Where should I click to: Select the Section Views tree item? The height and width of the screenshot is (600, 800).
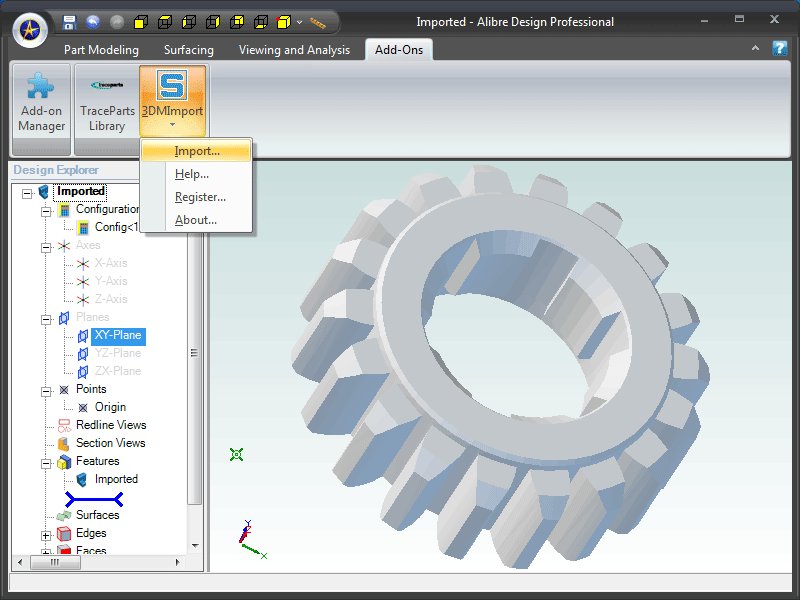click(x=110, y=443)
